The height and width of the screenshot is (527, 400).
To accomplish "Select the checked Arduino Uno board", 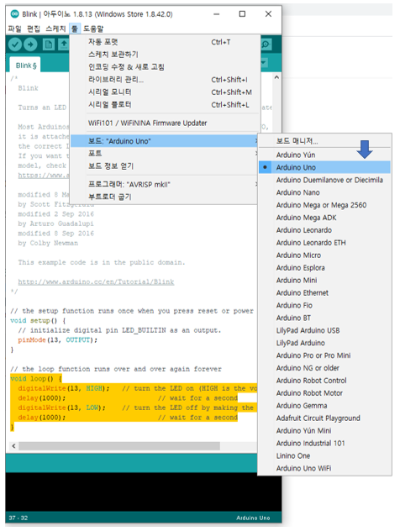I will coord(324,167).
